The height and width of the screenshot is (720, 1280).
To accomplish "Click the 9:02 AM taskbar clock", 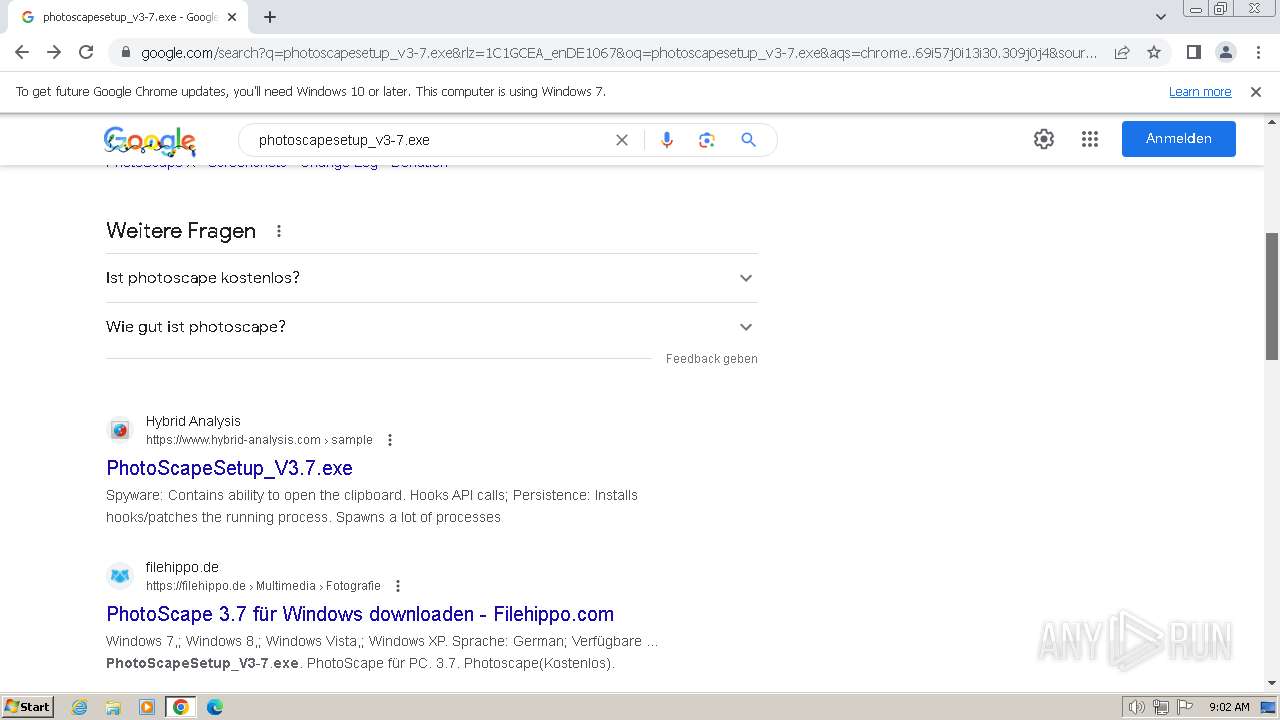I will (1229, 707).
